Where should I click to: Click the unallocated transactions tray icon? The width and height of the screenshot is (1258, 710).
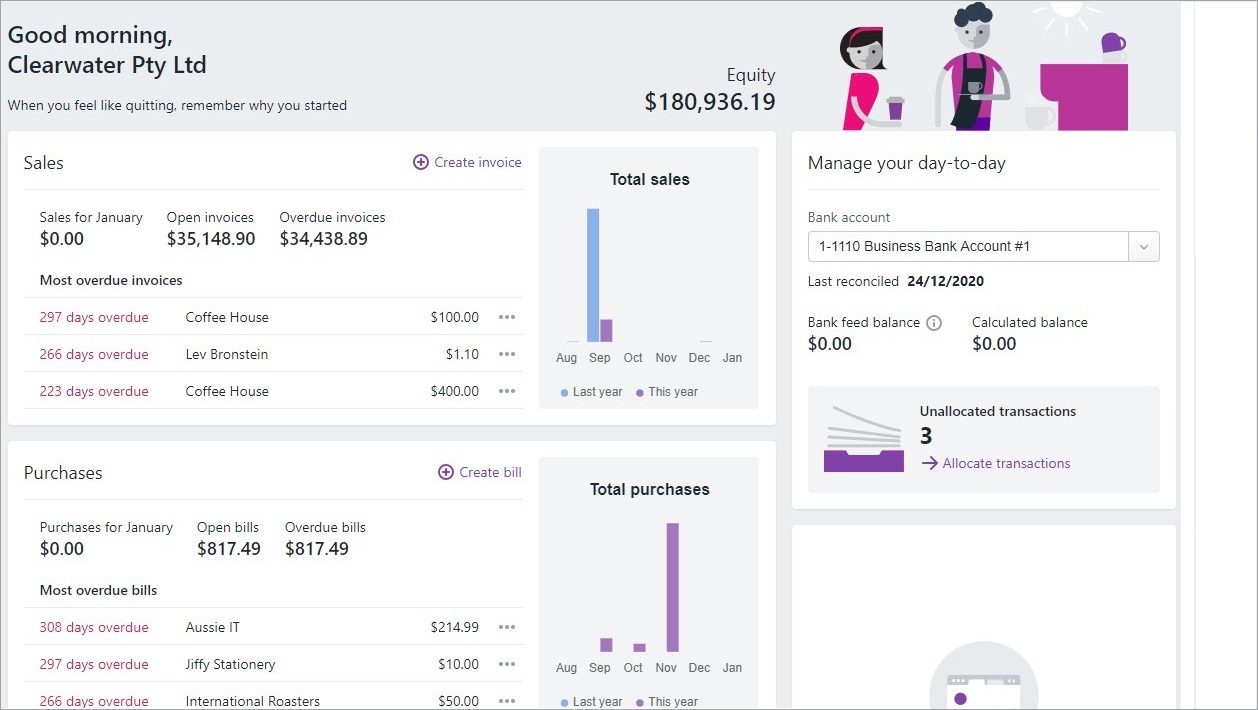click(864, 438)
